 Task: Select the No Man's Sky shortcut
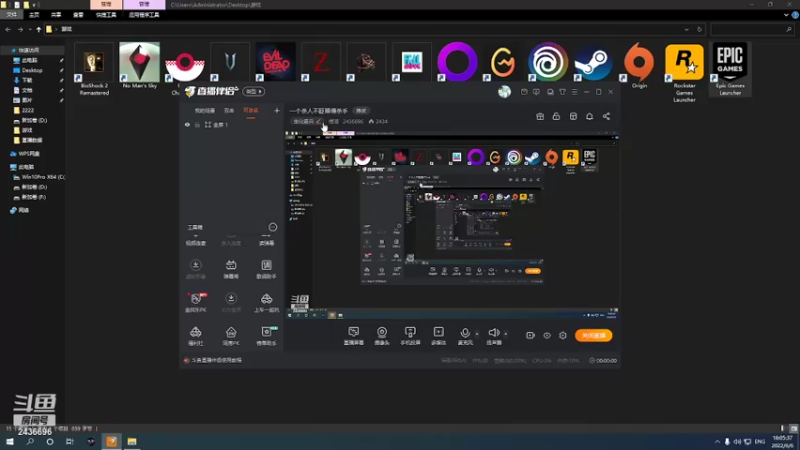(139, 65)
